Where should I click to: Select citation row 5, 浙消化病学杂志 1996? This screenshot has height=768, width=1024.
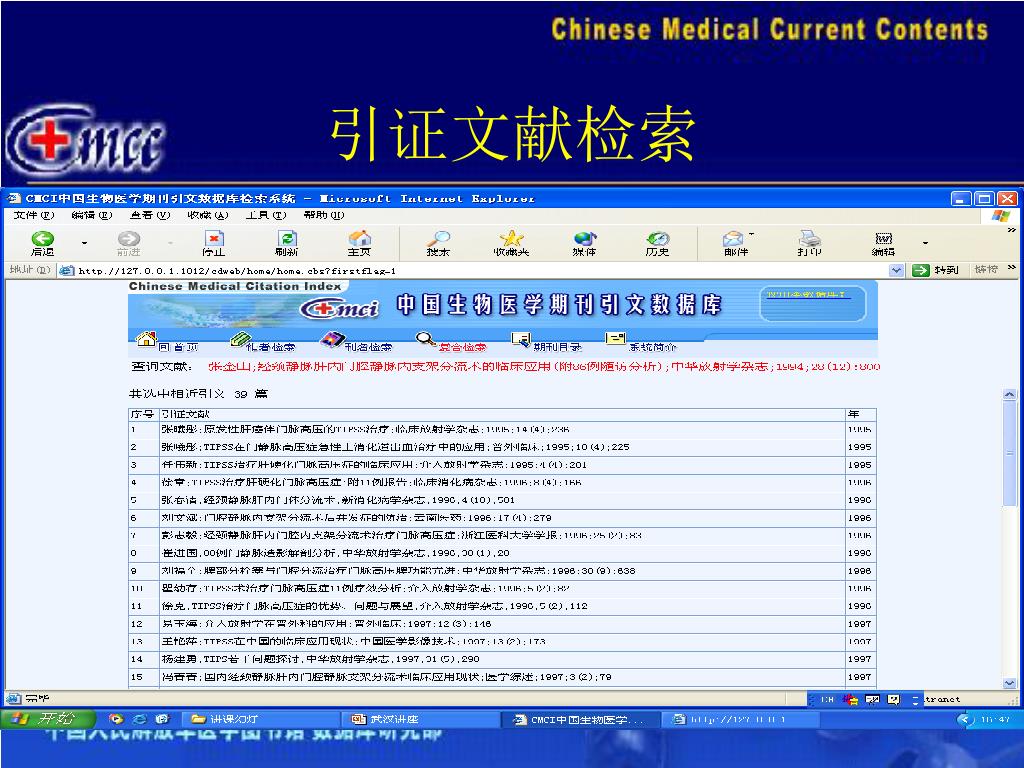click(502, 500)
